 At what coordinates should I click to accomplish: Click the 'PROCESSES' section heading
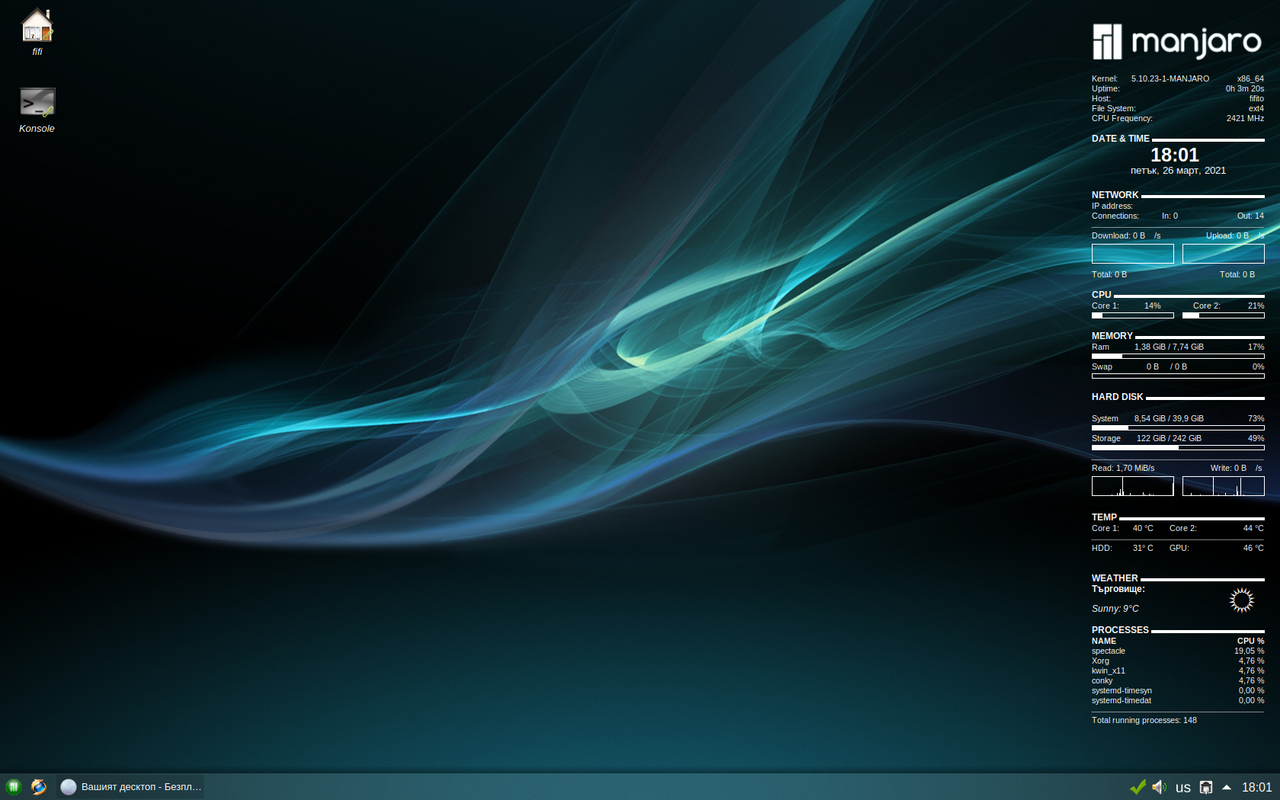(x=1120, y=630)
